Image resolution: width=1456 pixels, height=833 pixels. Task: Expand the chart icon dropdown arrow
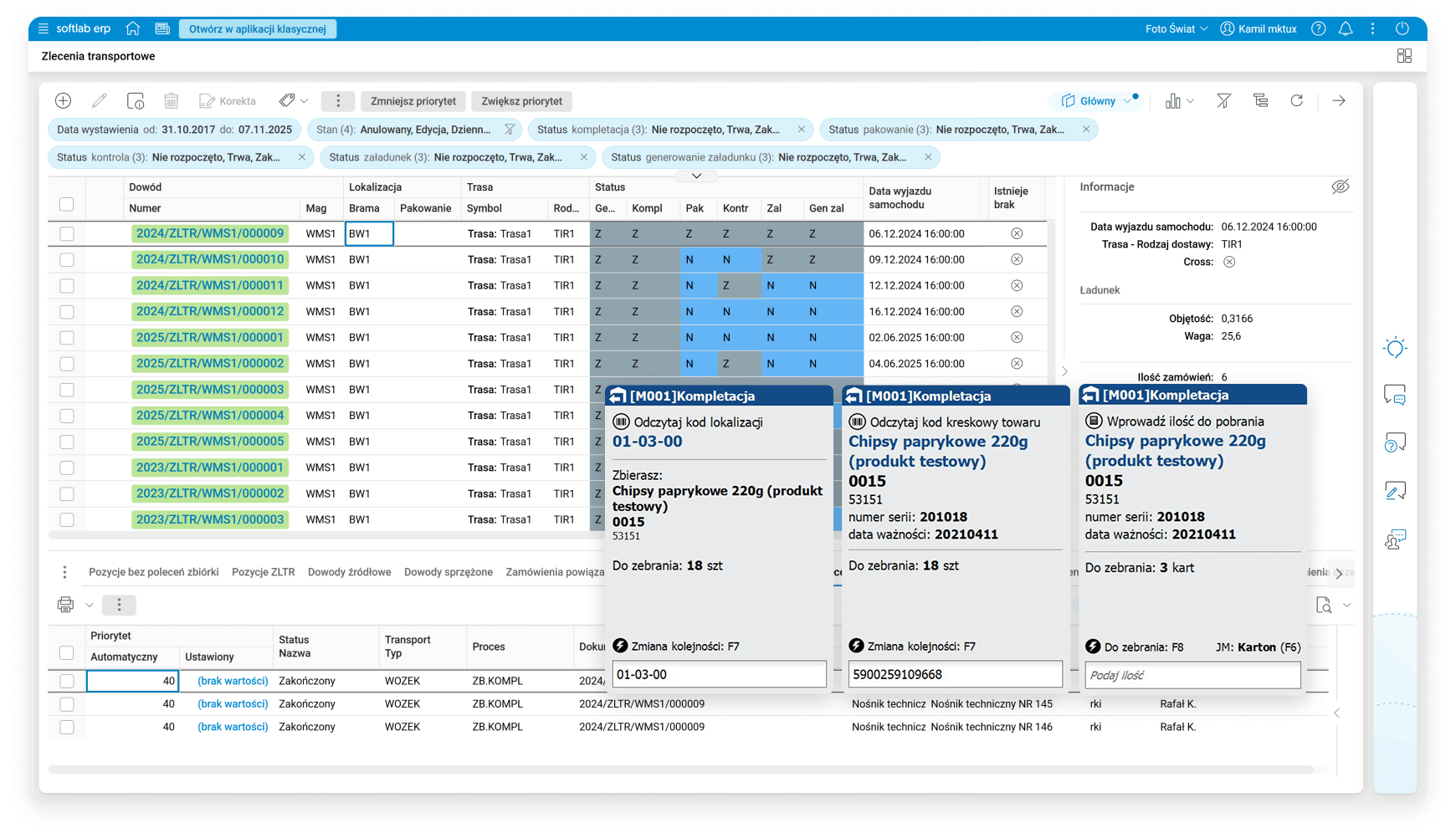(1190, 101)
